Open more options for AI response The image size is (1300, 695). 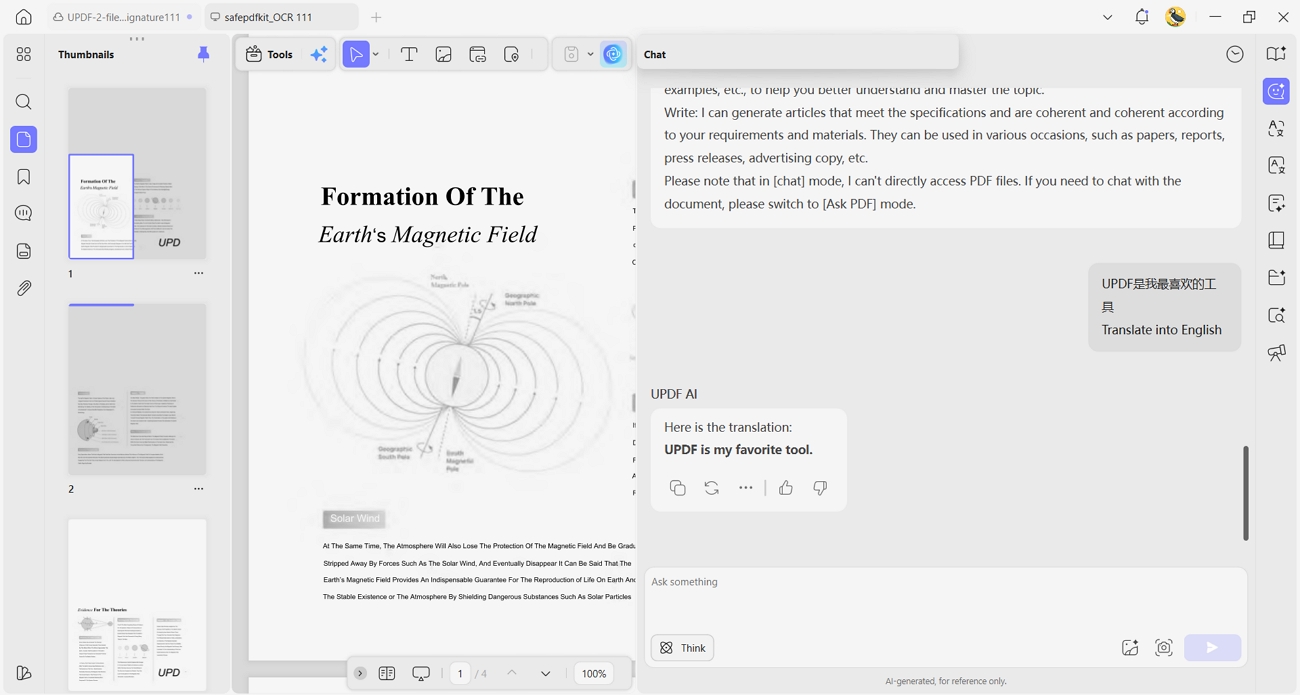point(746,488)
